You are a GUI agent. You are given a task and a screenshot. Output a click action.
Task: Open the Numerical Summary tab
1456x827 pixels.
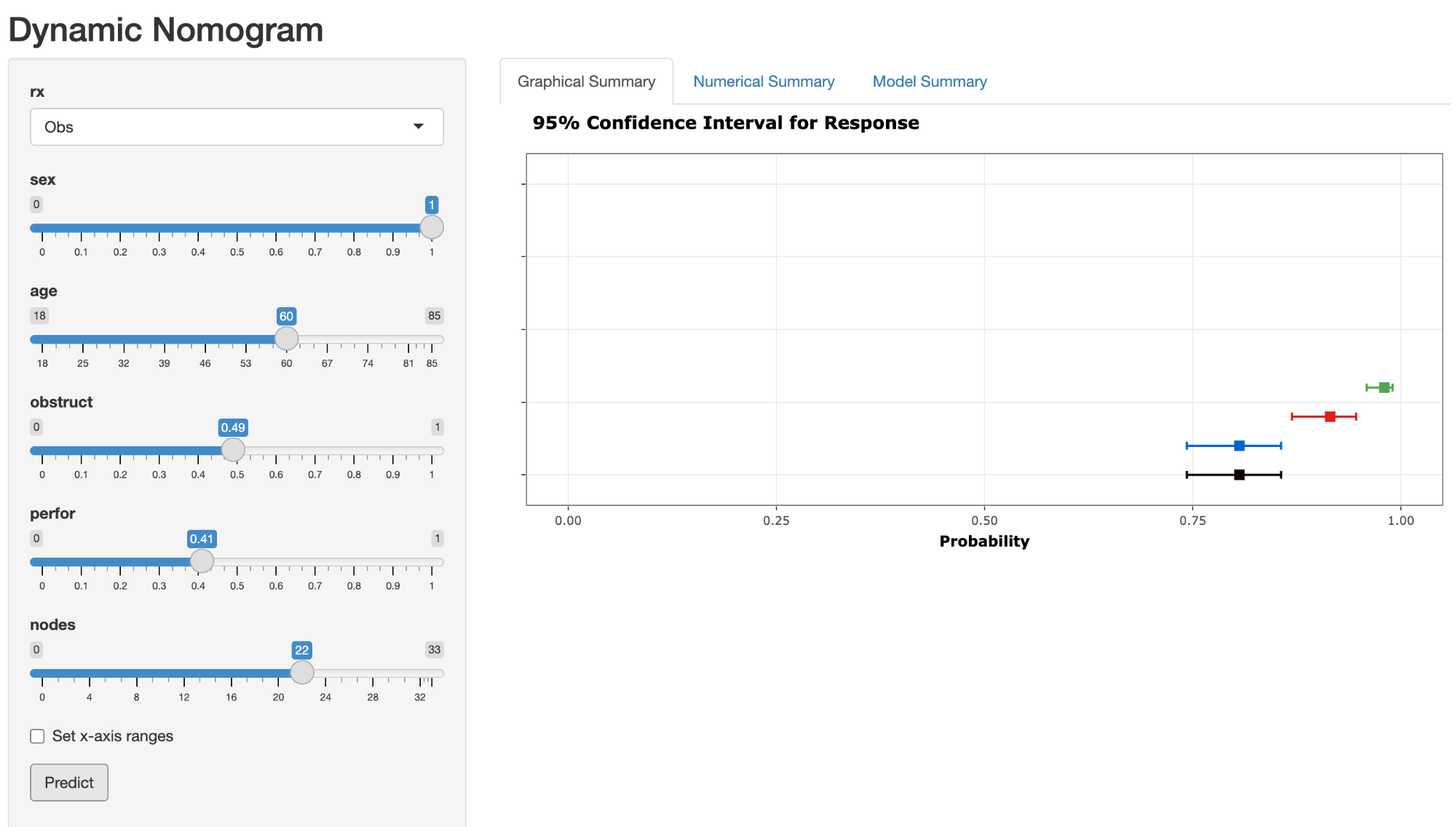click(x=764, y=82)
